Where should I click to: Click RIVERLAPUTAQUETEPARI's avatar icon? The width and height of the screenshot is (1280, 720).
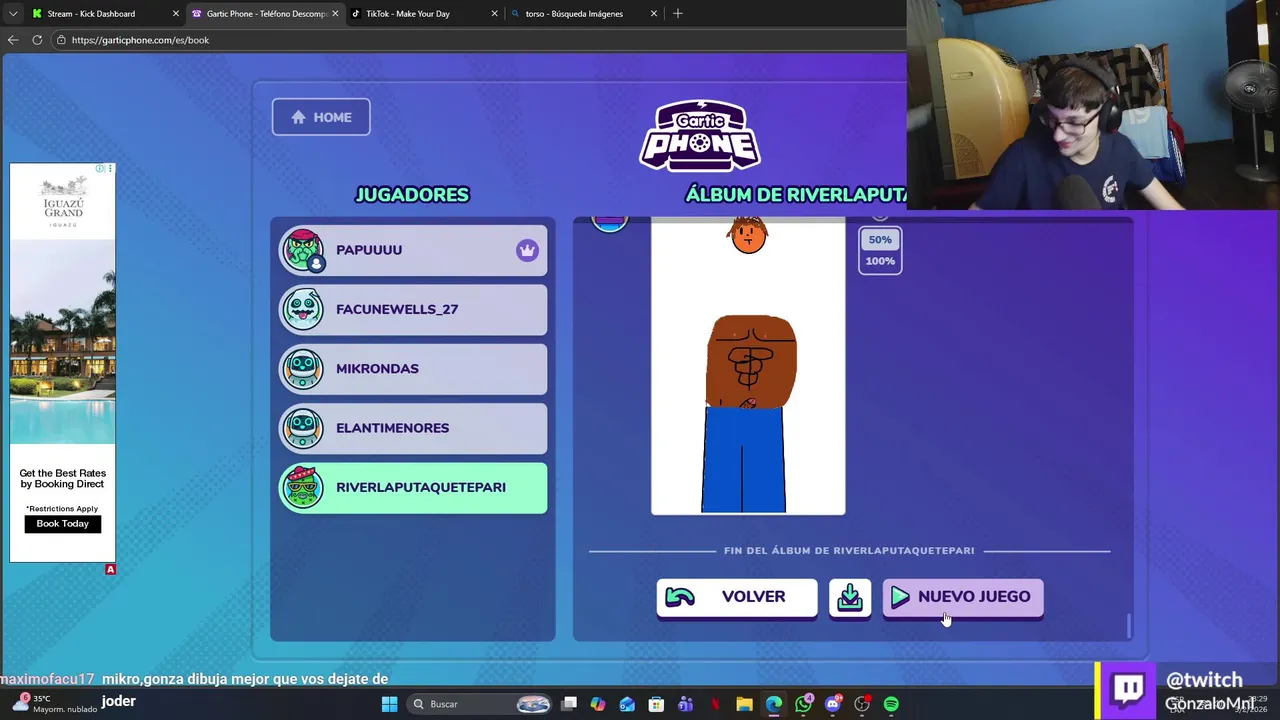(303, 487)
